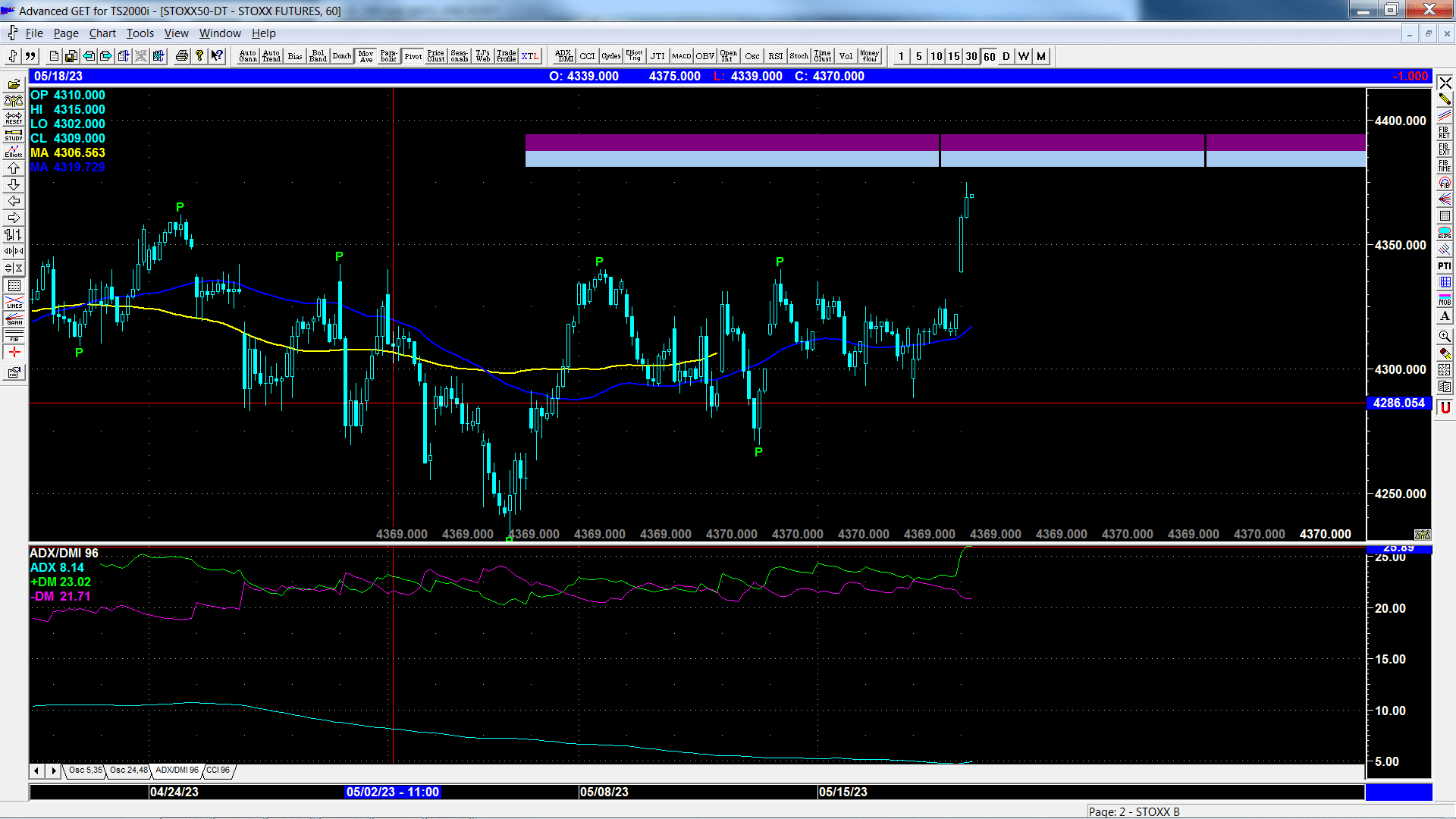Select the FIB TIME tool
Image resolution: width=1456 pixels, height=819 pixels.
[x=1445, y=165]
